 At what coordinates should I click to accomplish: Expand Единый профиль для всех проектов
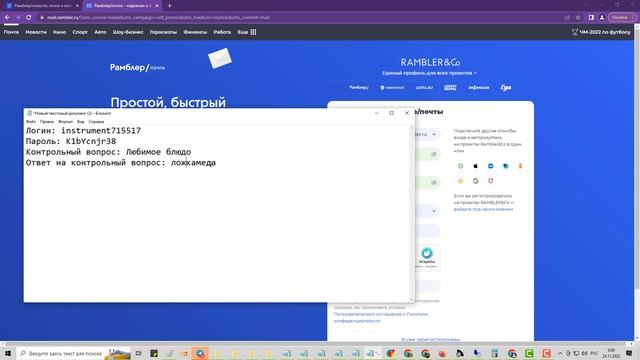(x=429, y=73)
